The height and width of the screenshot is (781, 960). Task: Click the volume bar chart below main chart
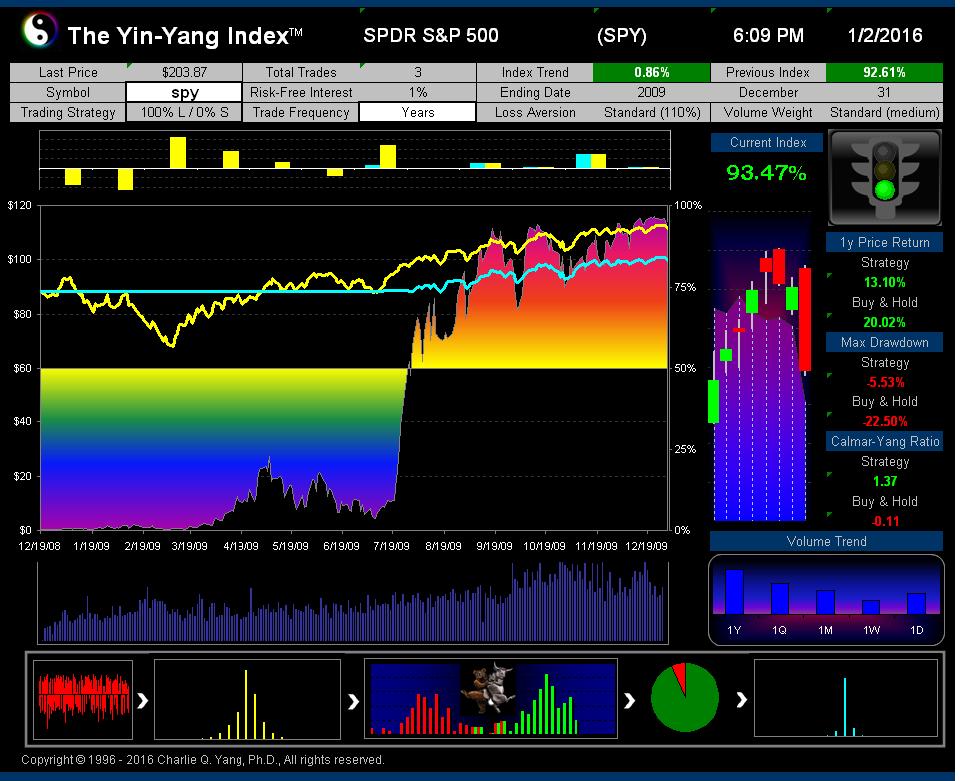click(x=353, y=603)
